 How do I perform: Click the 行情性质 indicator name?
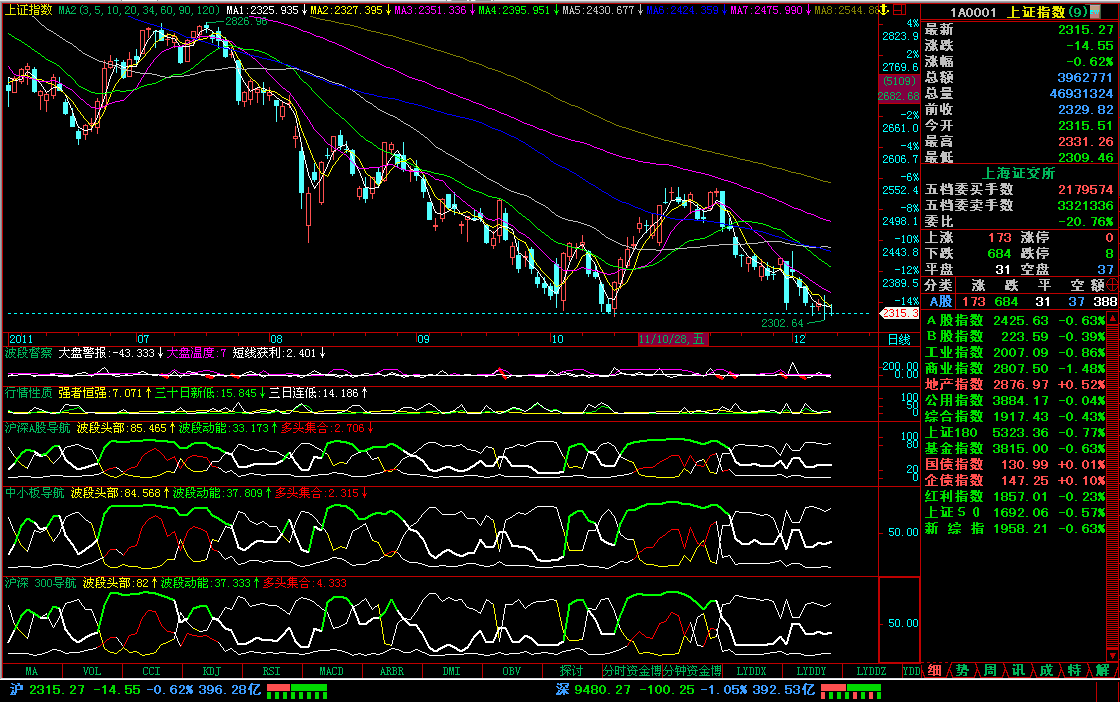(x=29, y=393)
